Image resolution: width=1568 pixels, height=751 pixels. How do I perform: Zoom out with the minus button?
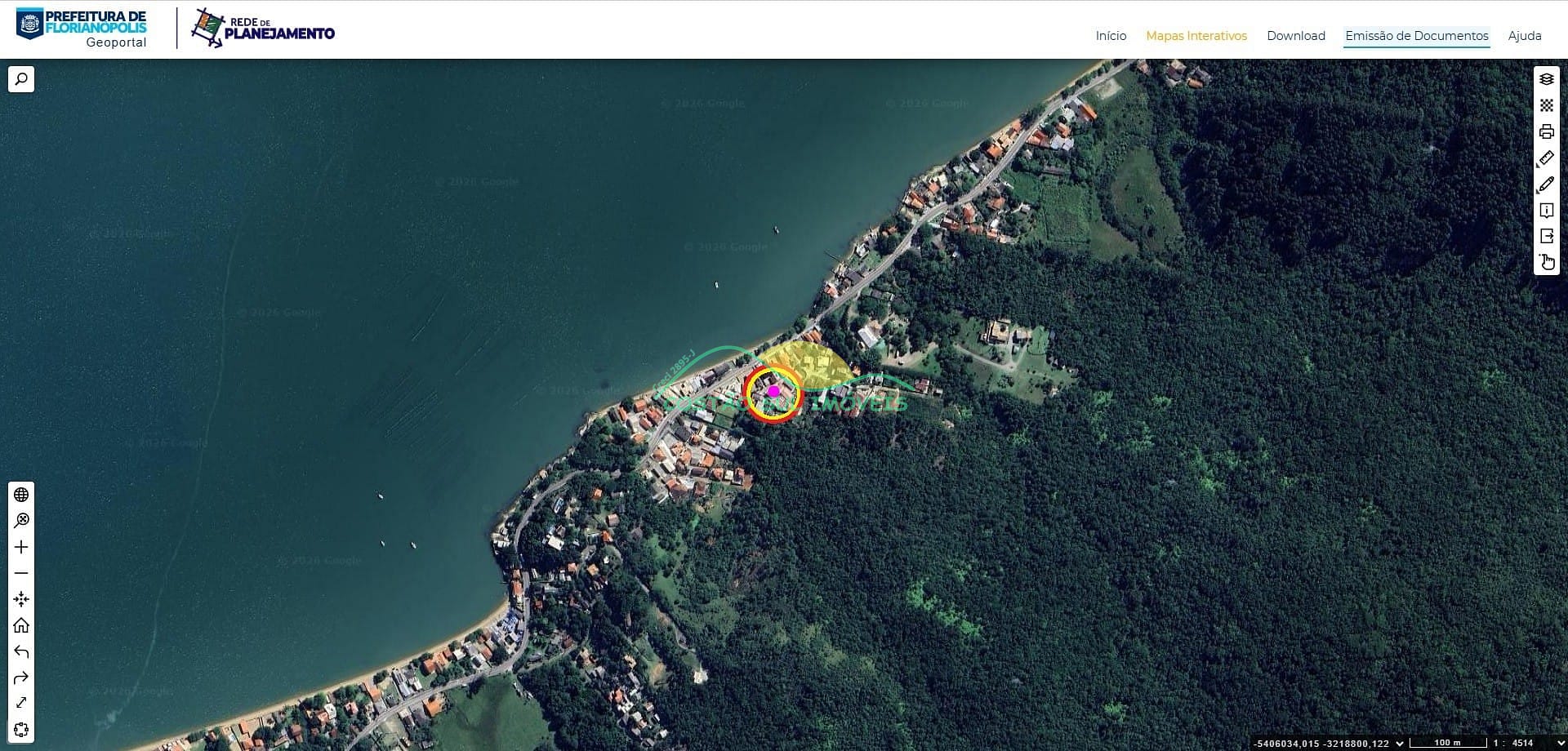point(21,573)
